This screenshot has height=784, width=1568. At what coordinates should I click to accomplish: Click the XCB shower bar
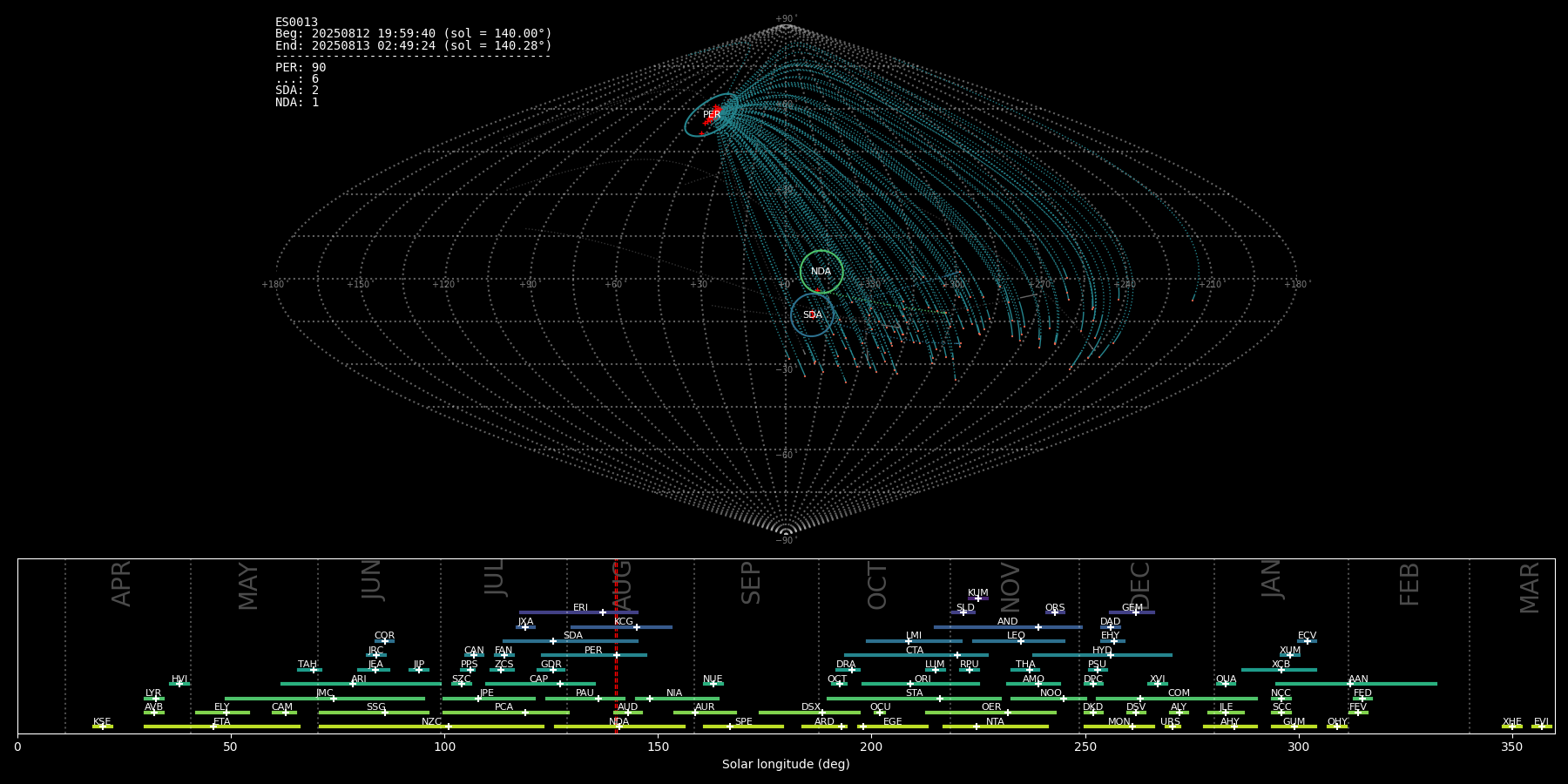[1279, 670]
